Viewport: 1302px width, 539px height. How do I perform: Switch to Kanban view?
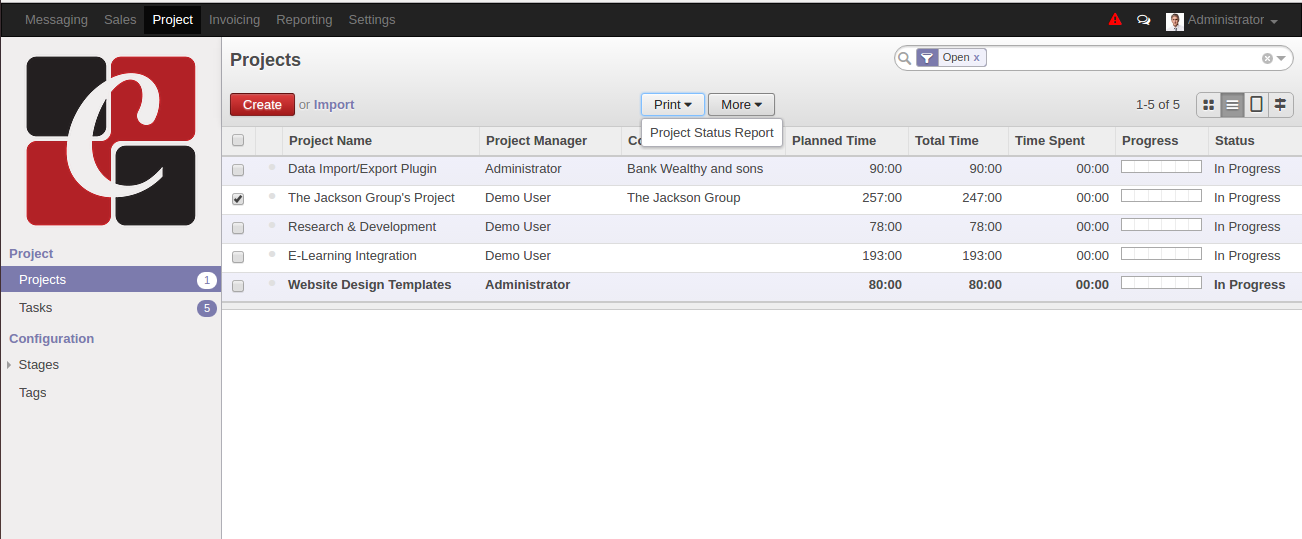[1208, 105]
